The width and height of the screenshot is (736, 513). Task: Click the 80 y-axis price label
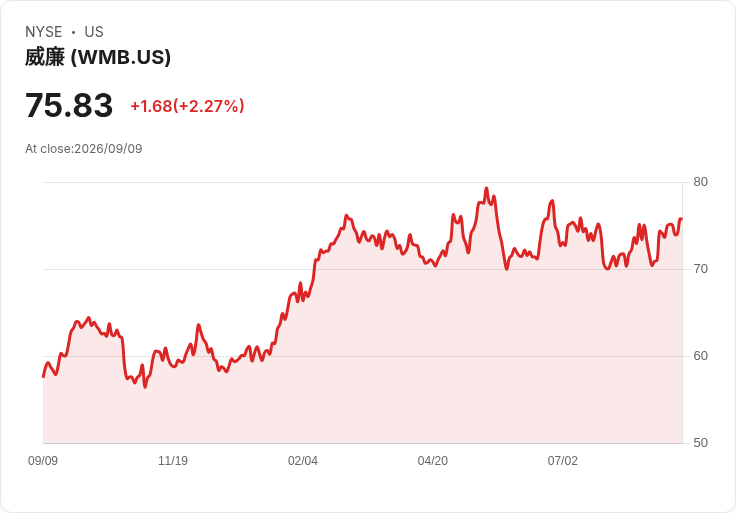pyautogui.click(x=700, y=182)
